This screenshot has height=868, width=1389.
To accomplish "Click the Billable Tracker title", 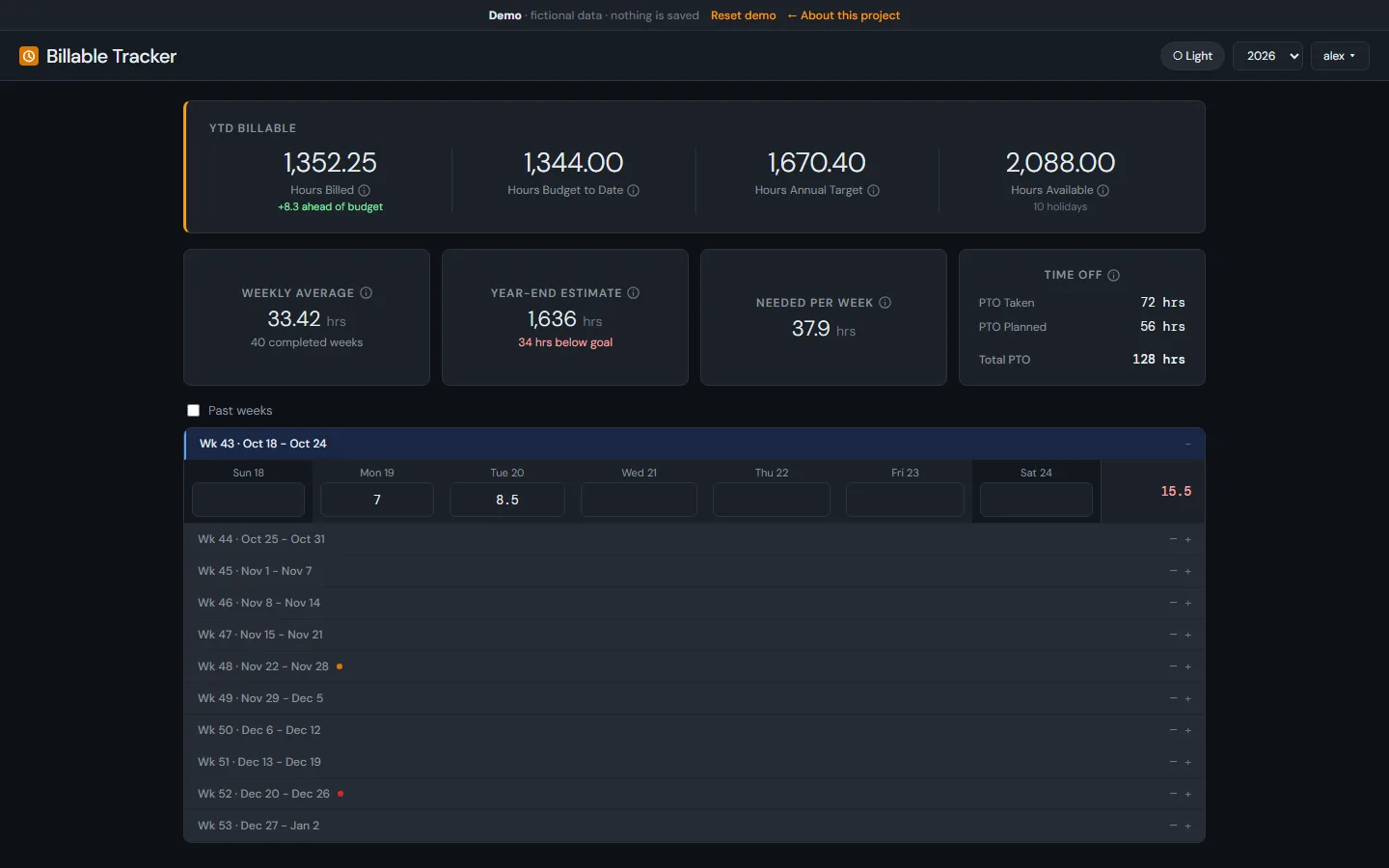I will [112, 56].
